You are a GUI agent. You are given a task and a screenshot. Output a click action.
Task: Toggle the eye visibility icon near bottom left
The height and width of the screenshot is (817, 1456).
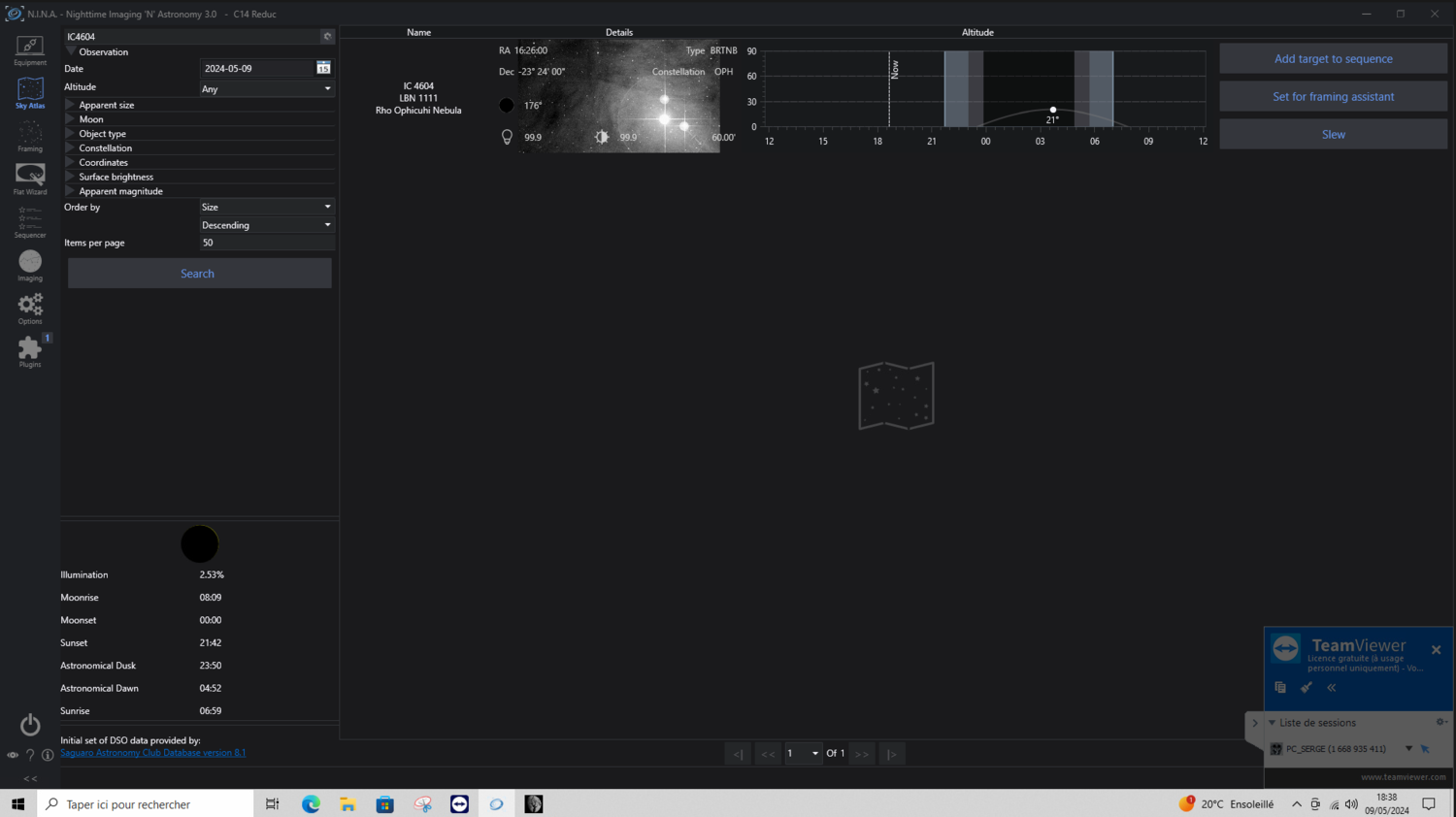(x=12, y=755)
